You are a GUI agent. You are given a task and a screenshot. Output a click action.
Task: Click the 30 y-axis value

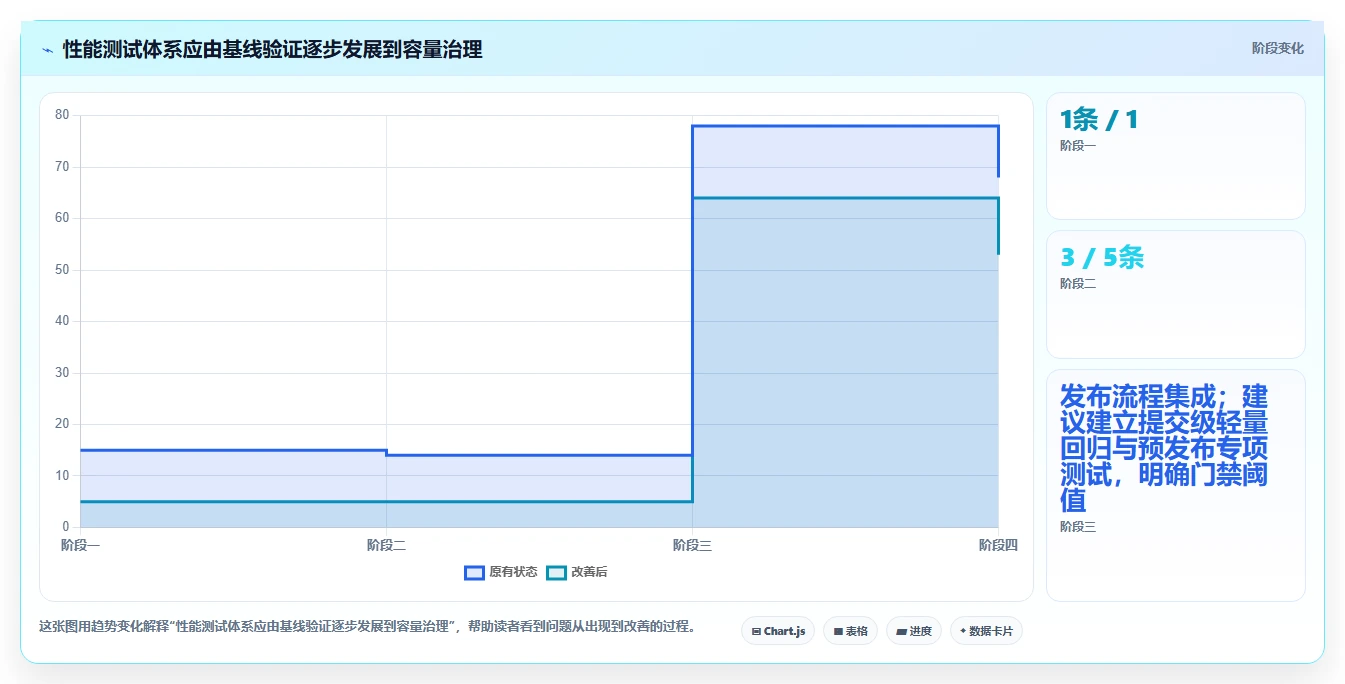[62, 373]
